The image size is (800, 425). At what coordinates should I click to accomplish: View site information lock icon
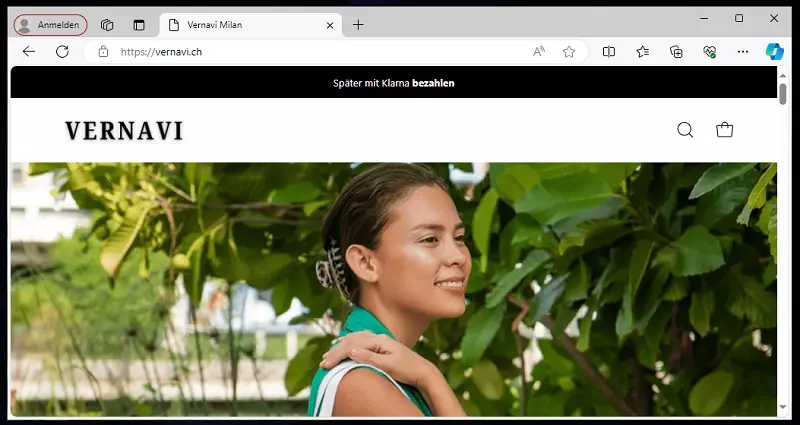(x=103, y=52)
